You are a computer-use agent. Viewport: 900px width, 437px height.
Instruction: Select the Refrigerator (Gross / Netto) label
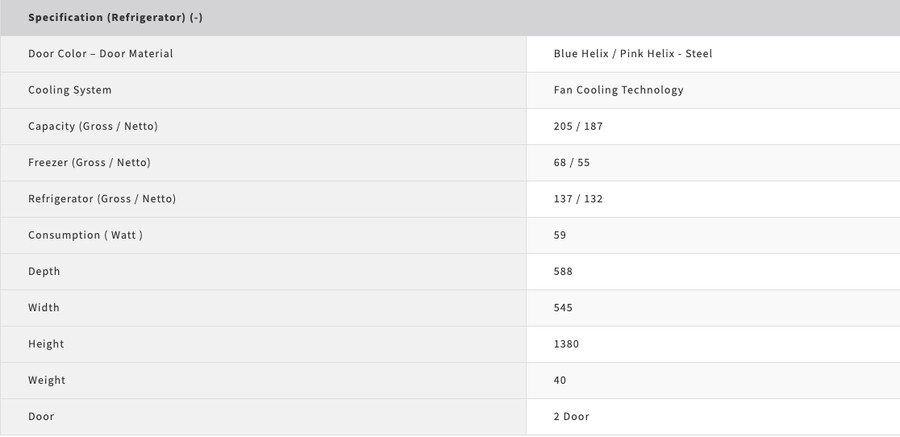[x=102, y=199]
